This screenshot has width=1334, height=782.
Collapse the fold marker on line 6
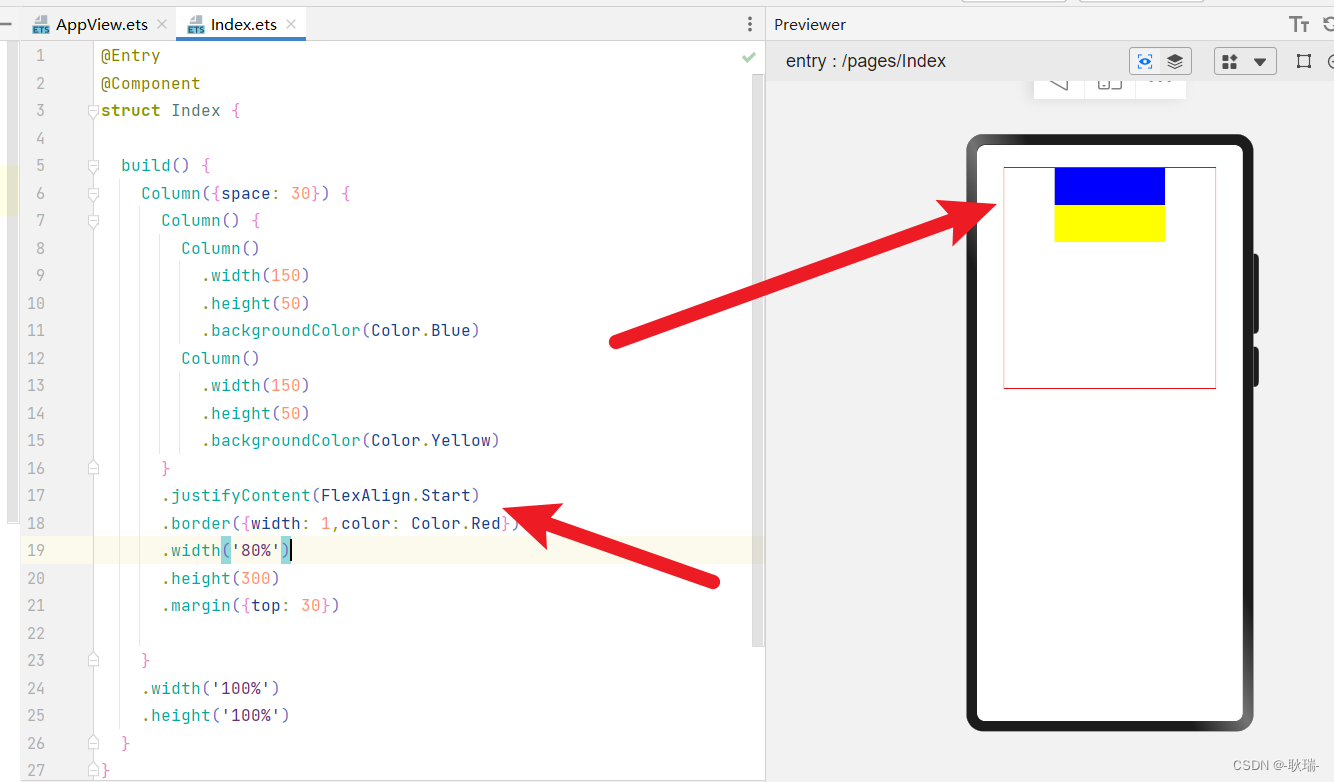click(93, 193)
